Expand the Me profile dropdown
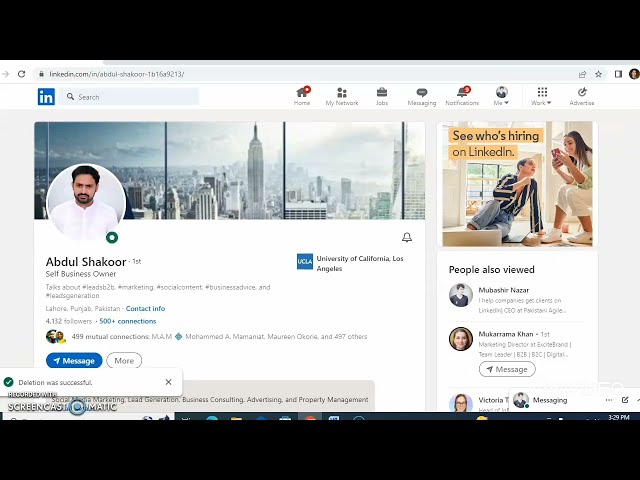The height and width of the screenshot is (480, 640). 501,97
